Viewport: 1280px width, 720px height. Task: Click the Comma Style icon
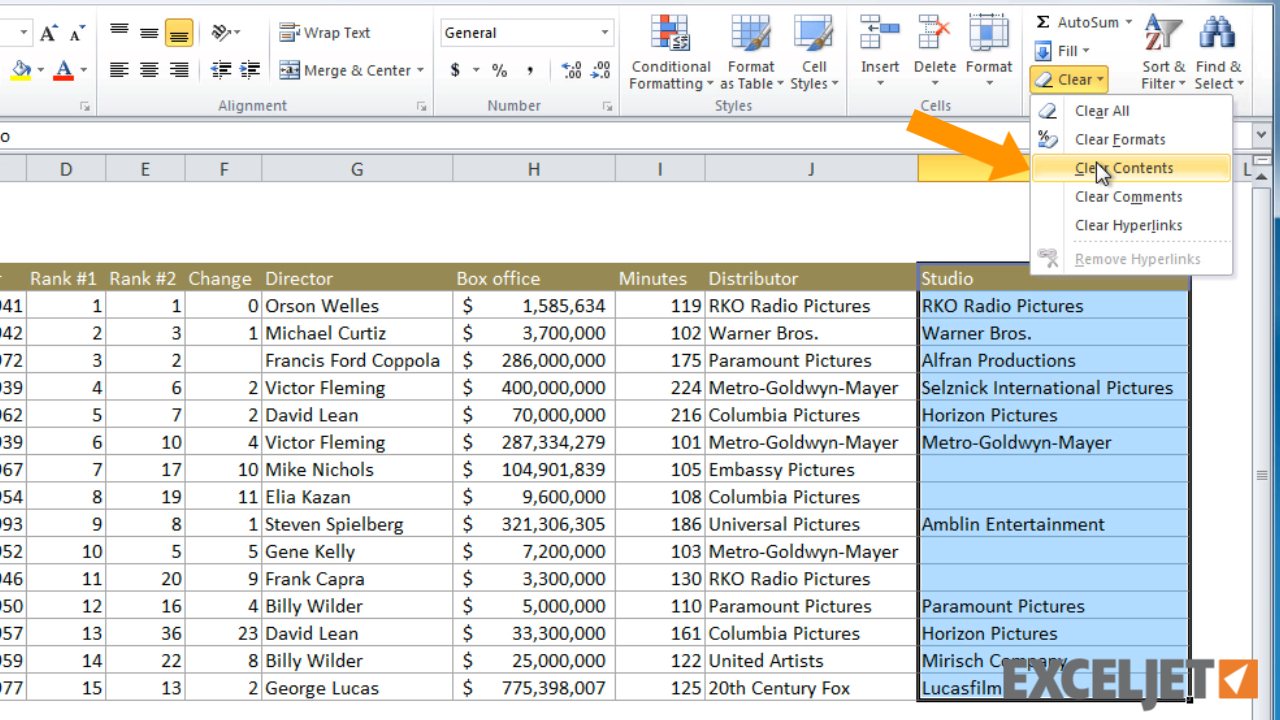point(530,70)
